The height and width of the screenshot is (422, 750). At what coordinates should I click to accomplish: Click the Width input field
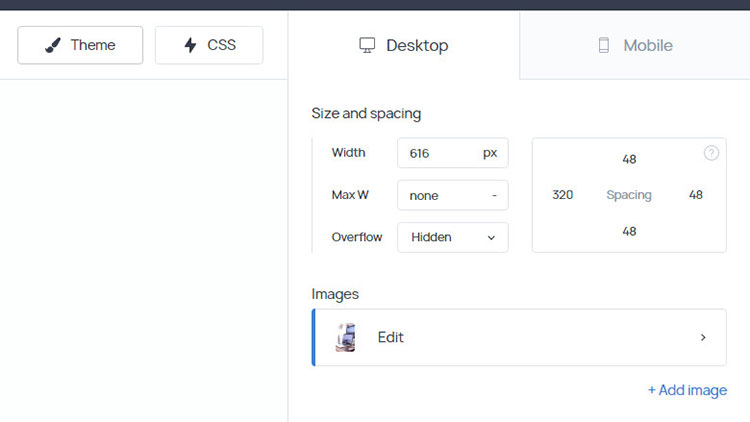[438, 153]
